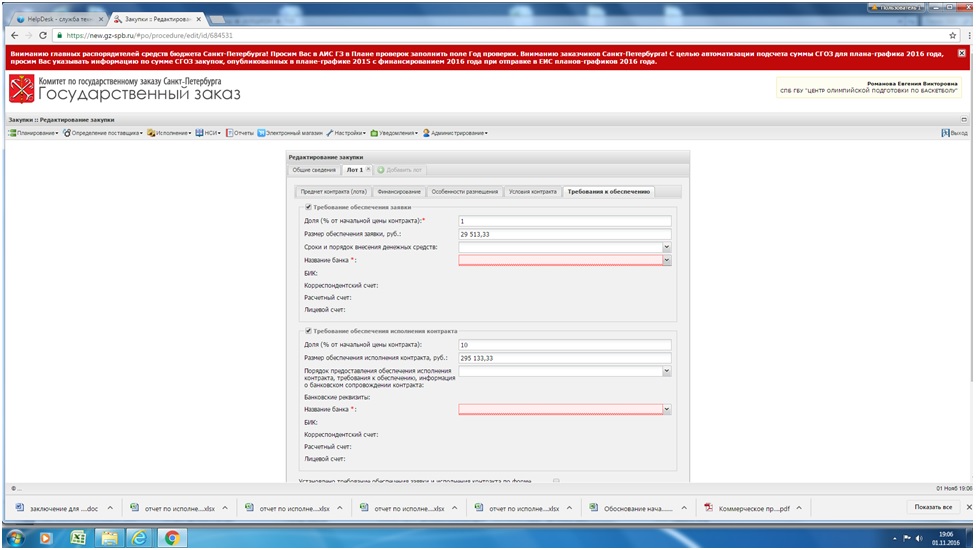
Task: Collapse the Закупки panel header icon
Action: coord(964,119)
